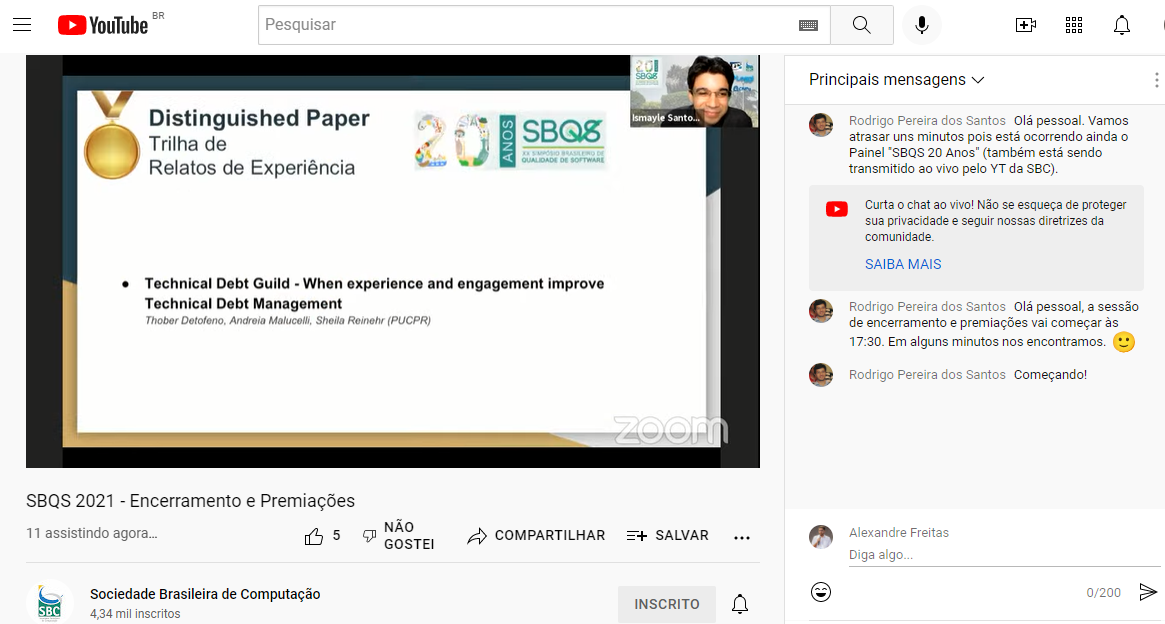
Task: Share the video with COMPARTILHAR
Action: point(536,536)
